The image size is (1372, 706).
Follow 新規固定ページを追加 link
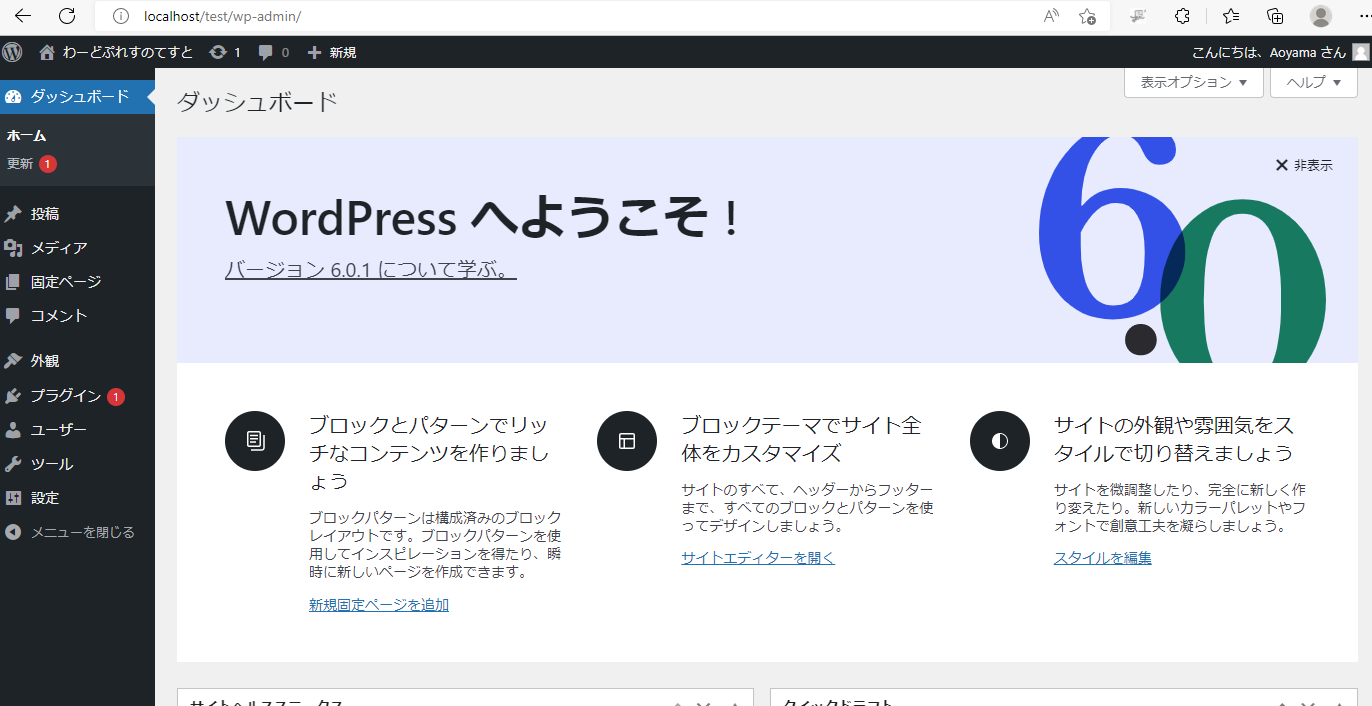tap(379, 605)
